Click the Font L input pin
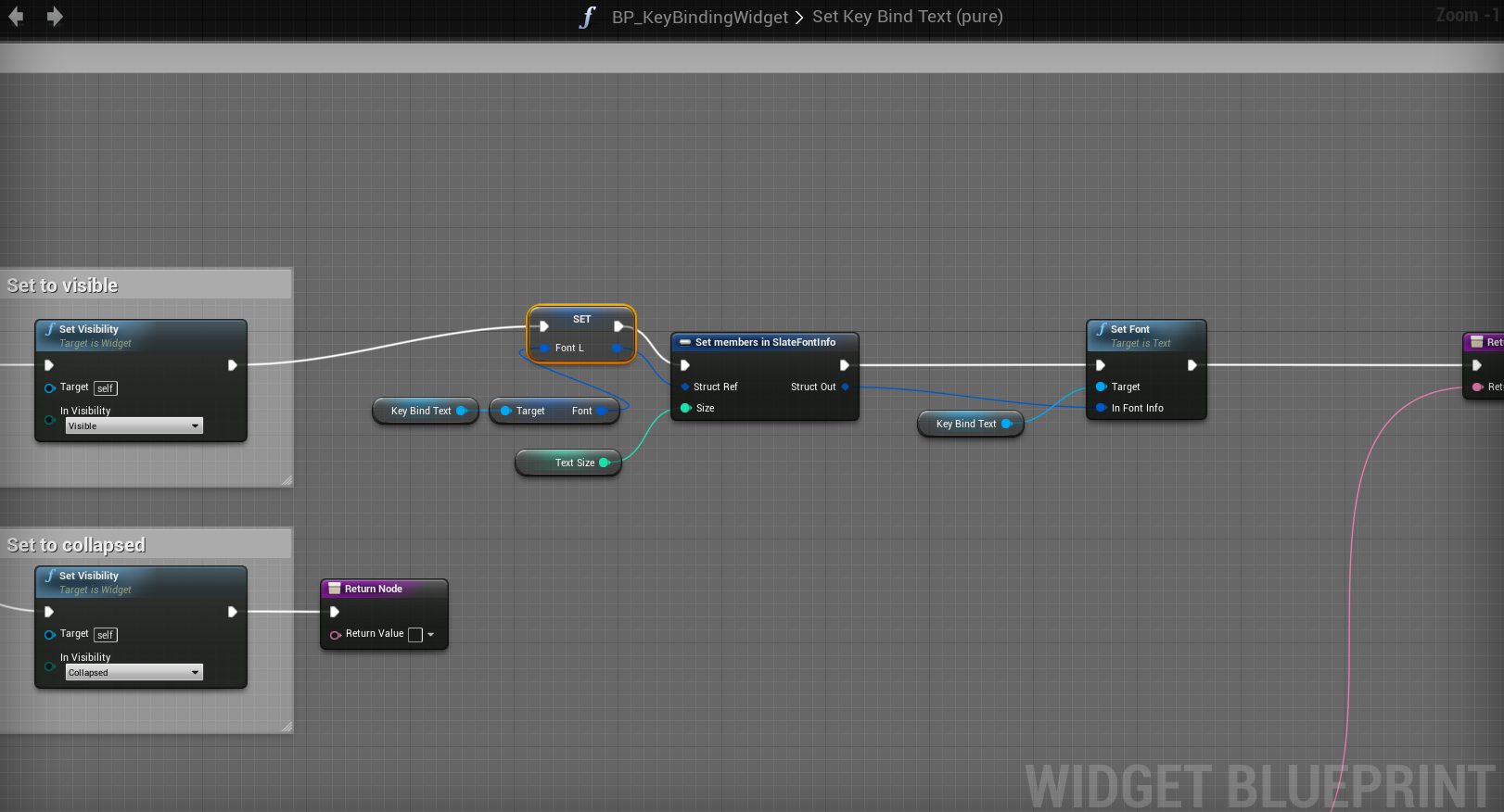The width and height of the screenshot is (1504, 812). (x=545, y=349)
